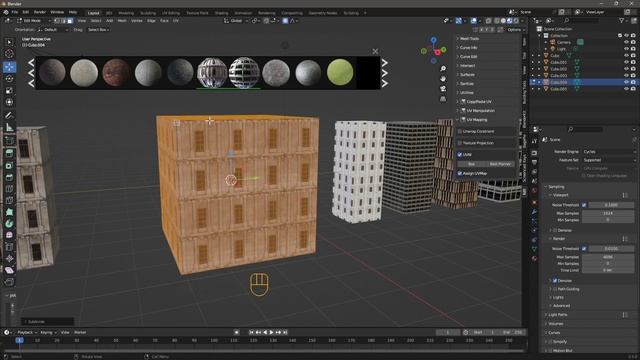This screenshot has height=360, width=640.
Task: Click Render Max Samples value field
Action: coord(608,257)
